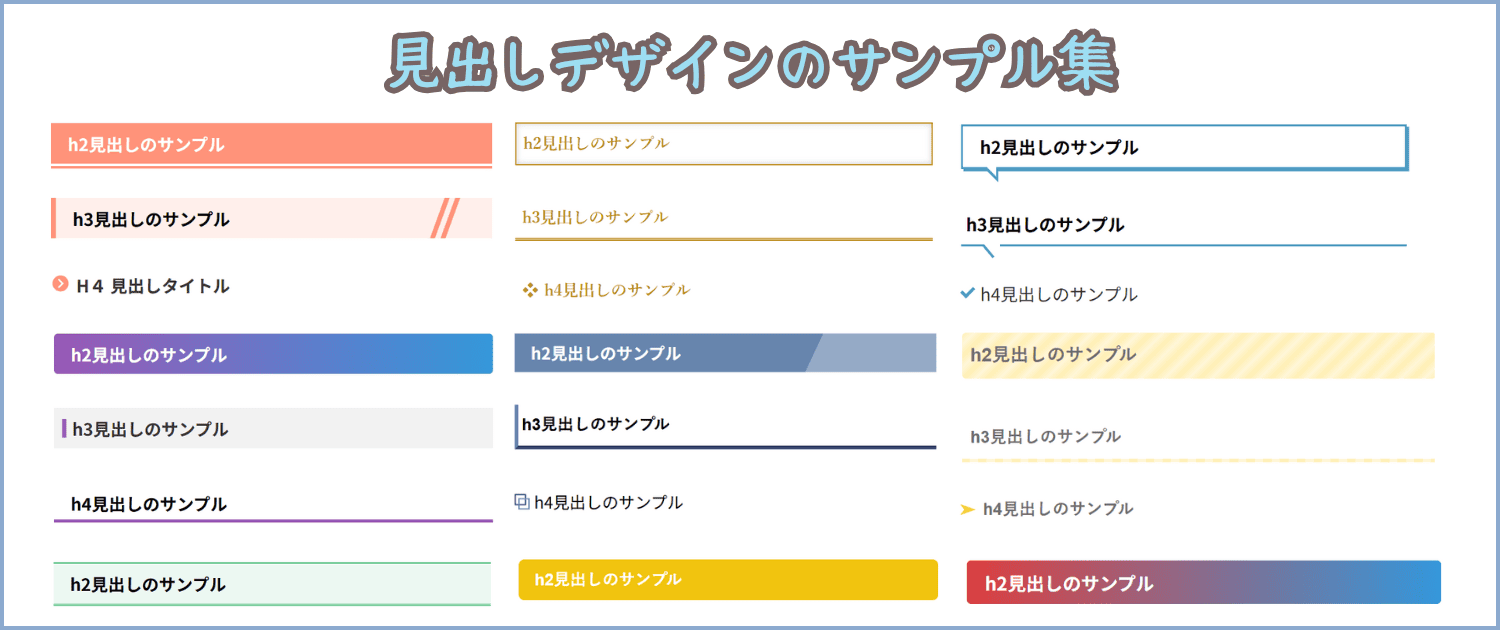Click the gold h3 heading text with double underline
The height and width of the screenshot is (630, 1500).
[595, 217]
